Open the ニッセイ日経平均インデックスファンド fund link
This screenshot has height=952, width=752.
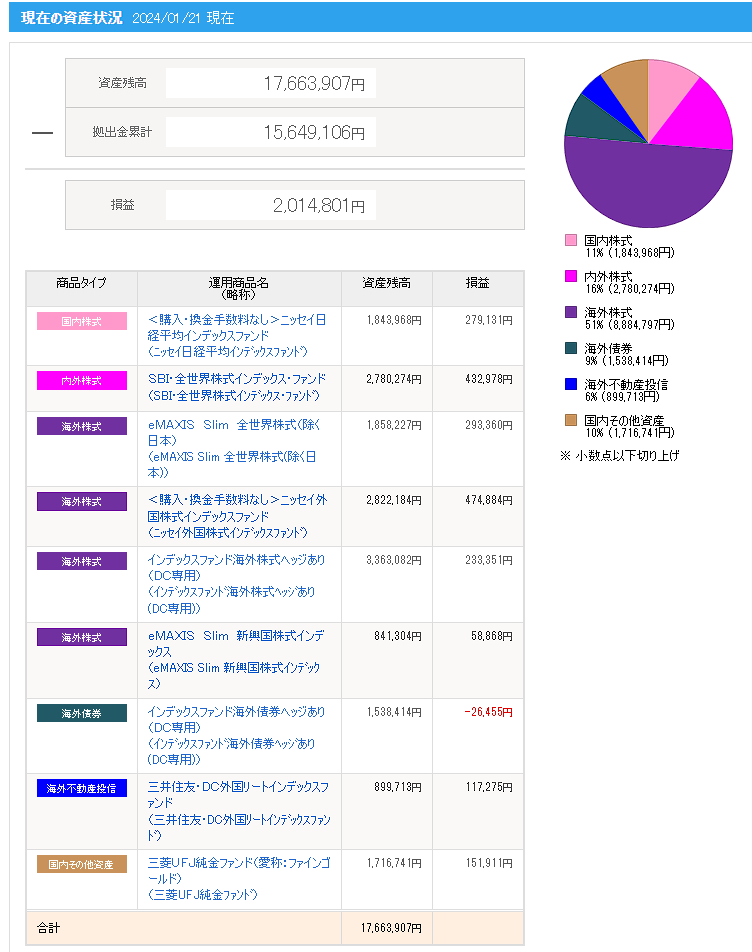(x=237, y=327)
